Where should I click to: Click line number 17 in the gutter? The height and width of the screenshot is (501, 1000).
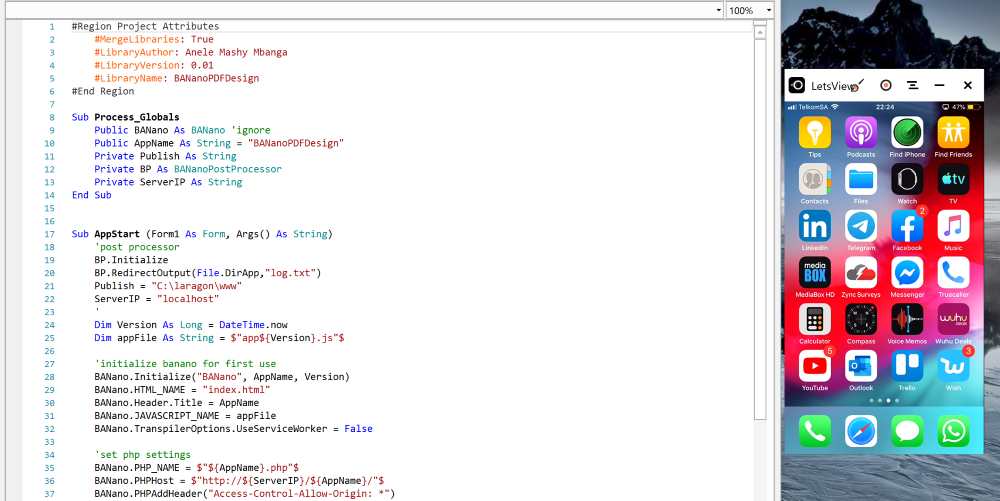click(x=49, y=234)
